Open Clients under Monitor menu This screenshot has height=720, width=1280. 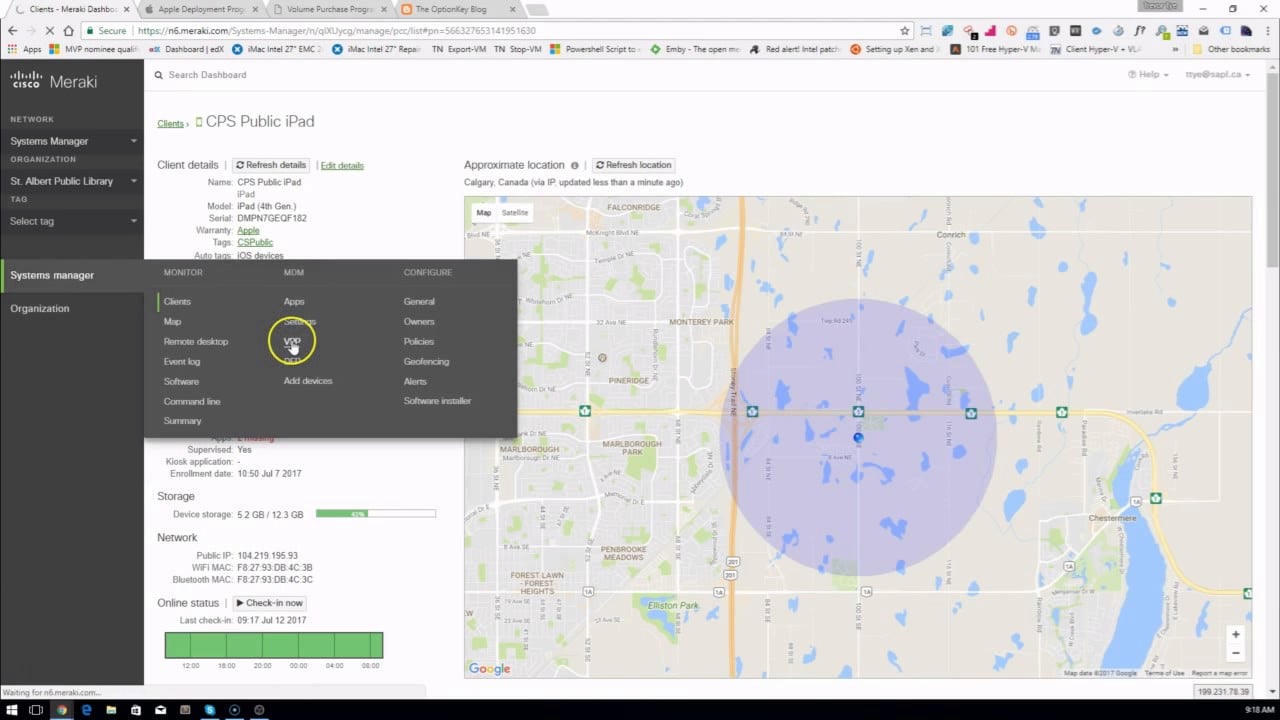coord(177,301)
